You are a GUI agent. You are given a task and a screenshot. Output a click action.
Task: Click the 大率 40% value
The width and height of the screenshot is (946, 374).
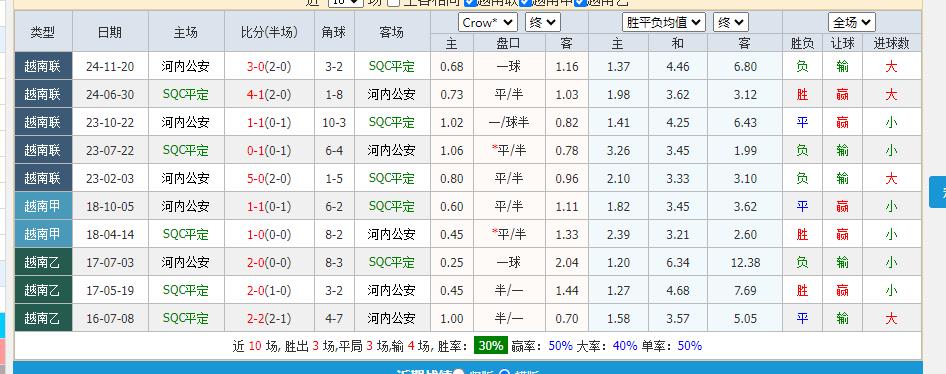click(x=625, y=346)
